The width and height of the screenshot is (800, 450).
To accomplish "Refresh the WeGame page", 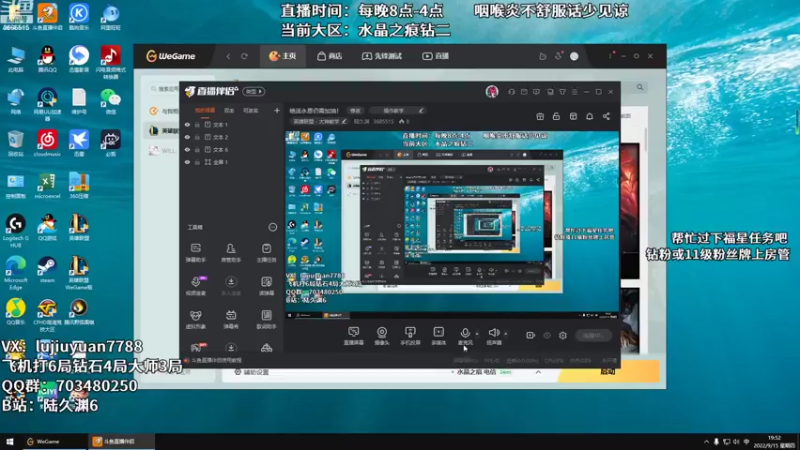I will (x=244, y=56).
